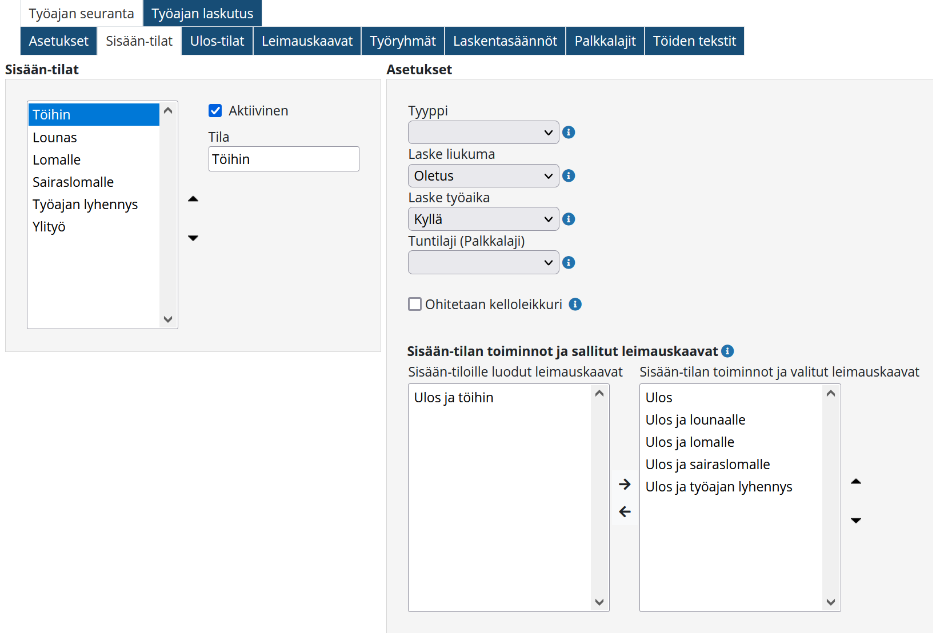Uncheck the Aktiivinen checkbox
The width and height of the screenshot is (933, 633).
point(215,111)
